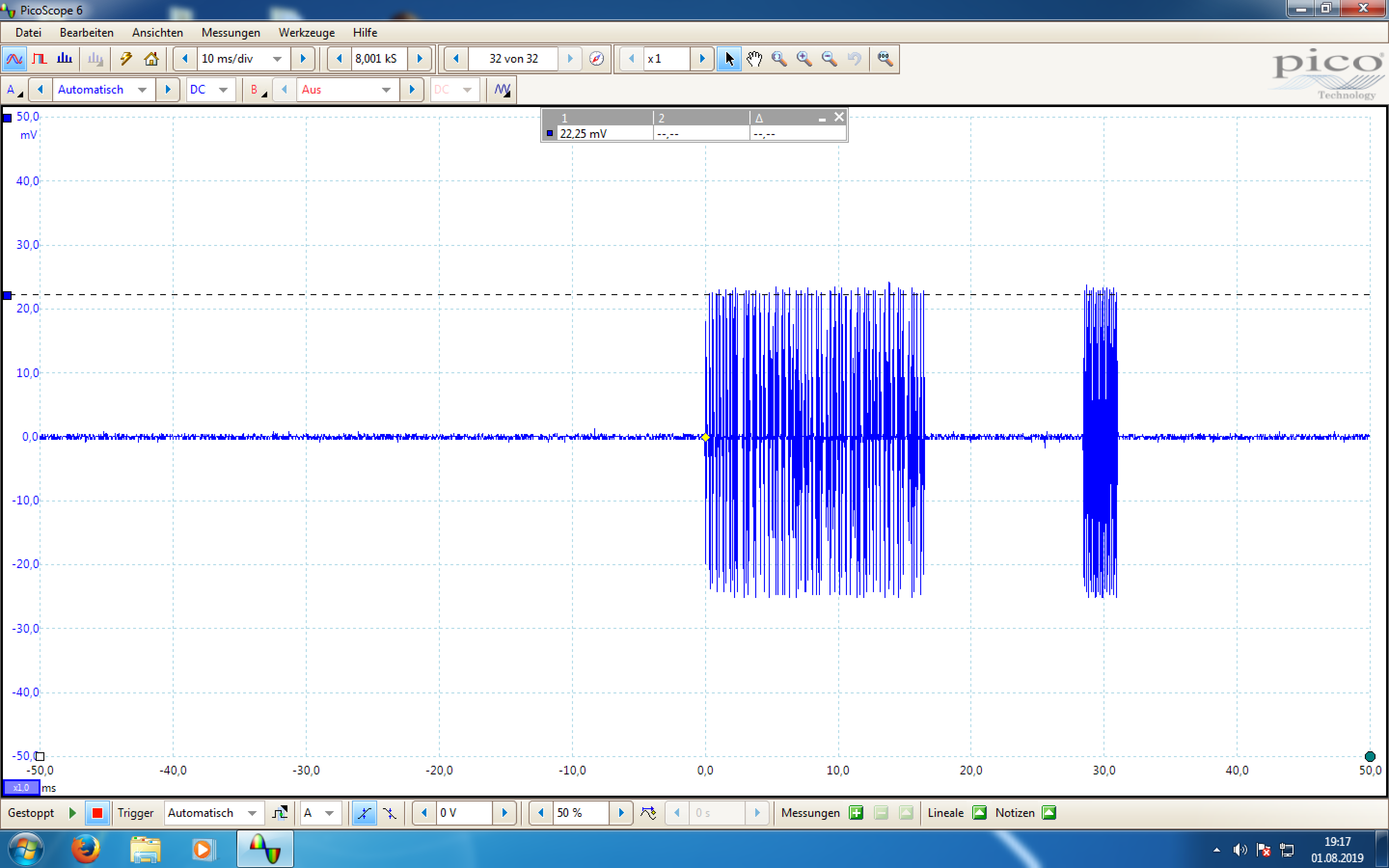Decrease timebase with left arrow

pos(185,58)
